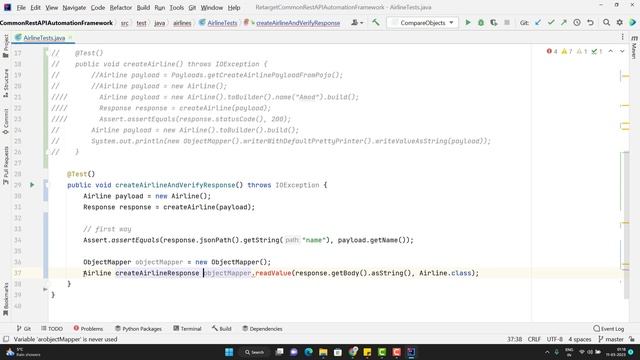Open the CompareObjects run configuration dropdown

coord(422,23)
